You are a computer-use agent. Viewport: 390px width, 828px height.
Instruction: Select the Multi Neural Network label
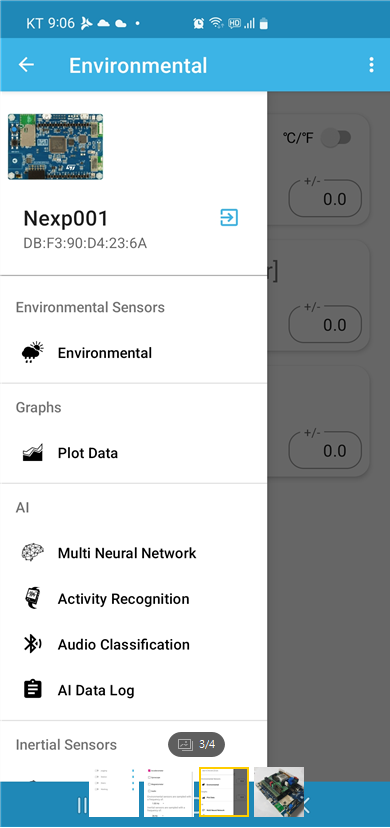tap(127, 553)
